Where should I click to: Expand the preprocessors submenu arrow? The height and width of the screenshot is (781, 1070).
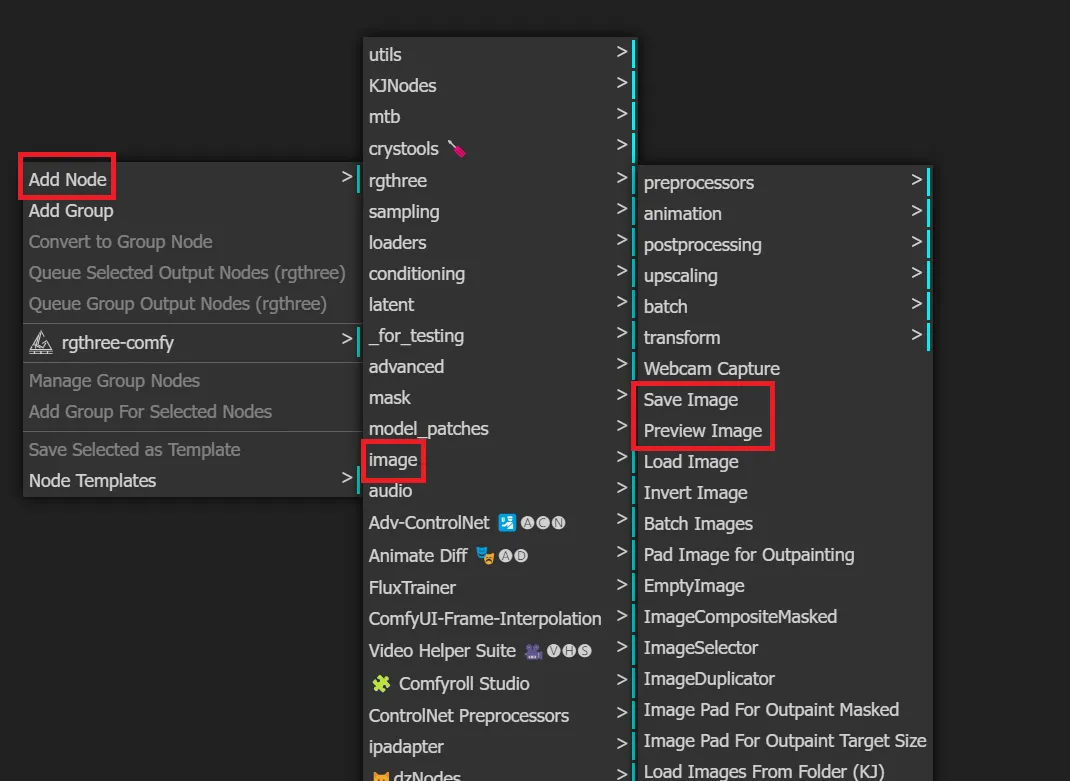tap(916, 182)
